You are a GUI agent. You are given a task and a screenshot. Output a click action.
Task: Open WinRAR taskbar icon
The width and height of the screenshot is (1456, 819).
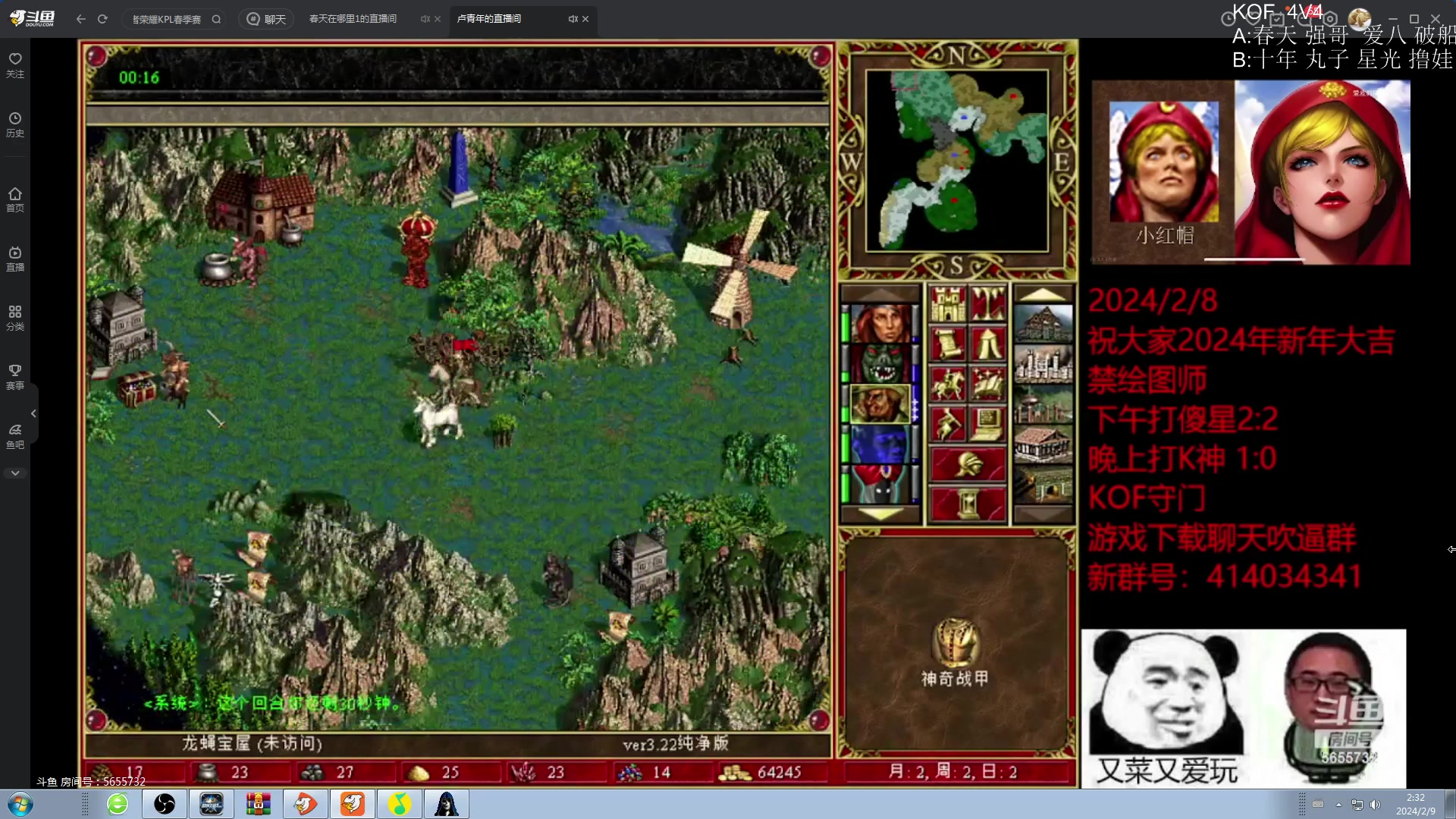[259, 804]
